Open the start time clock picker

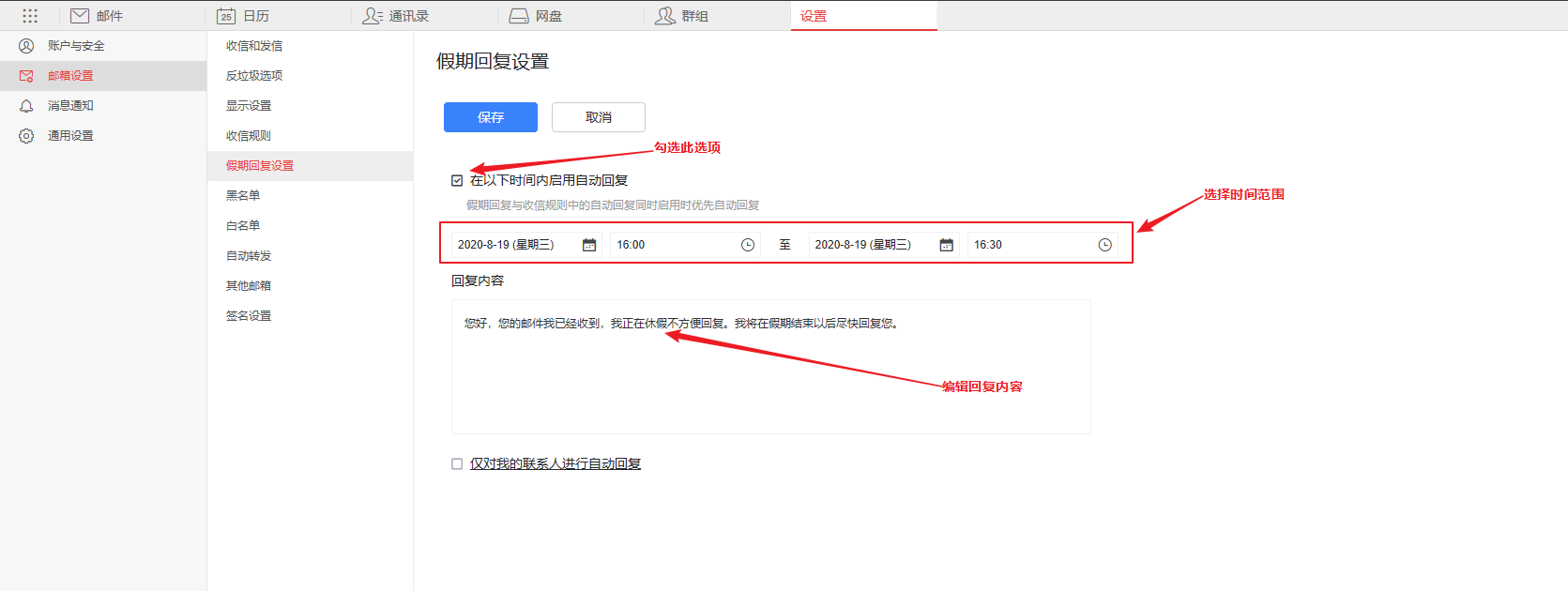[x=748, y=245]
